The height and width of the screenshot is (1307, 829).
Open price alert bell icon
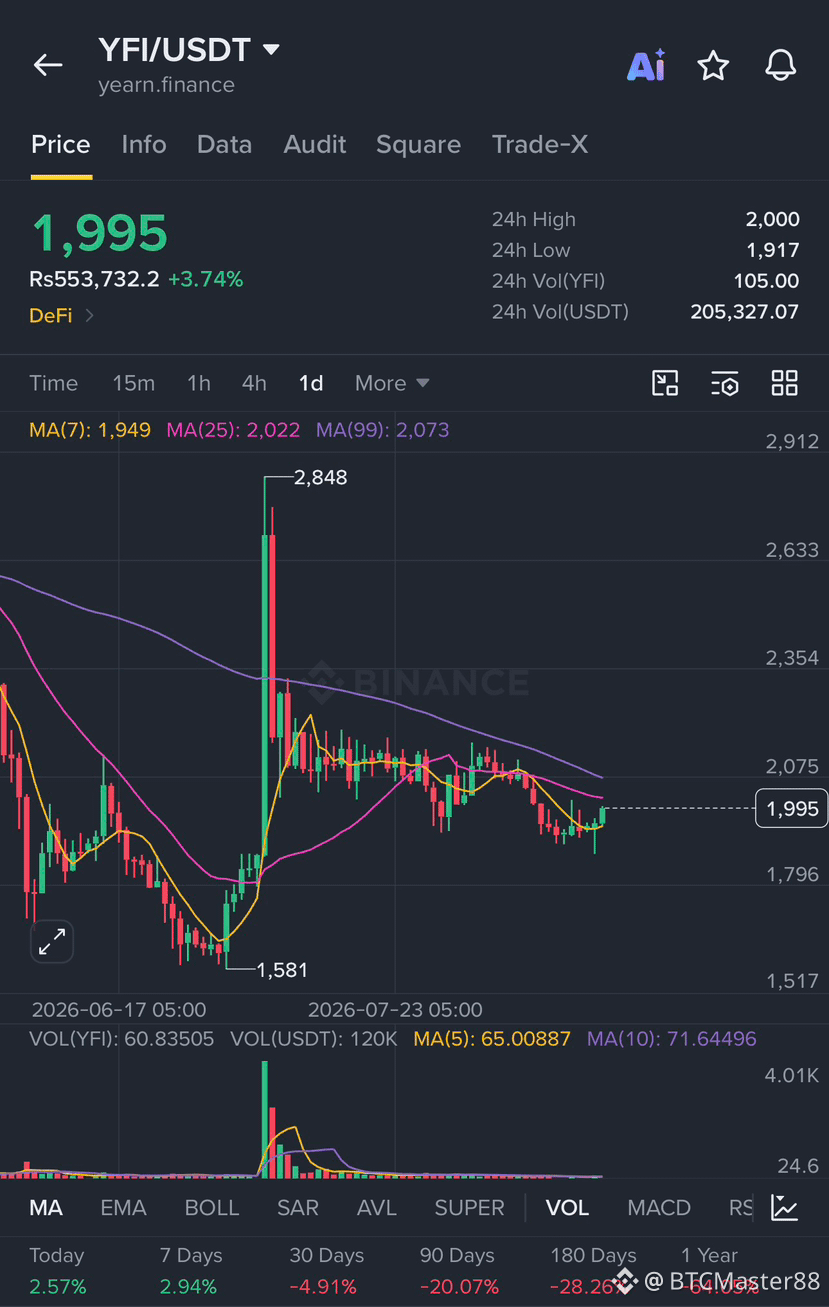[x=780, y=66]
